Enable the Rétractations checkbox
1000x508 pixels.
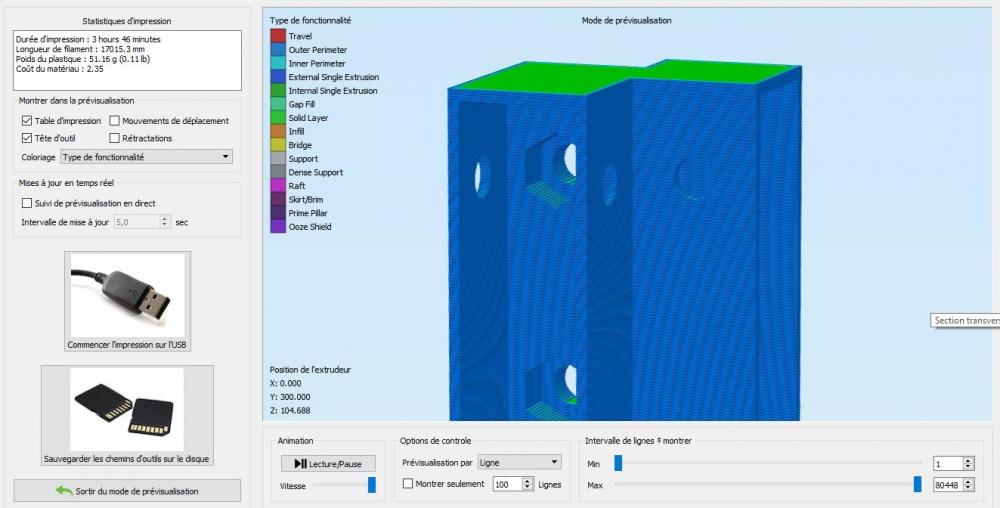tap(114, 138)
